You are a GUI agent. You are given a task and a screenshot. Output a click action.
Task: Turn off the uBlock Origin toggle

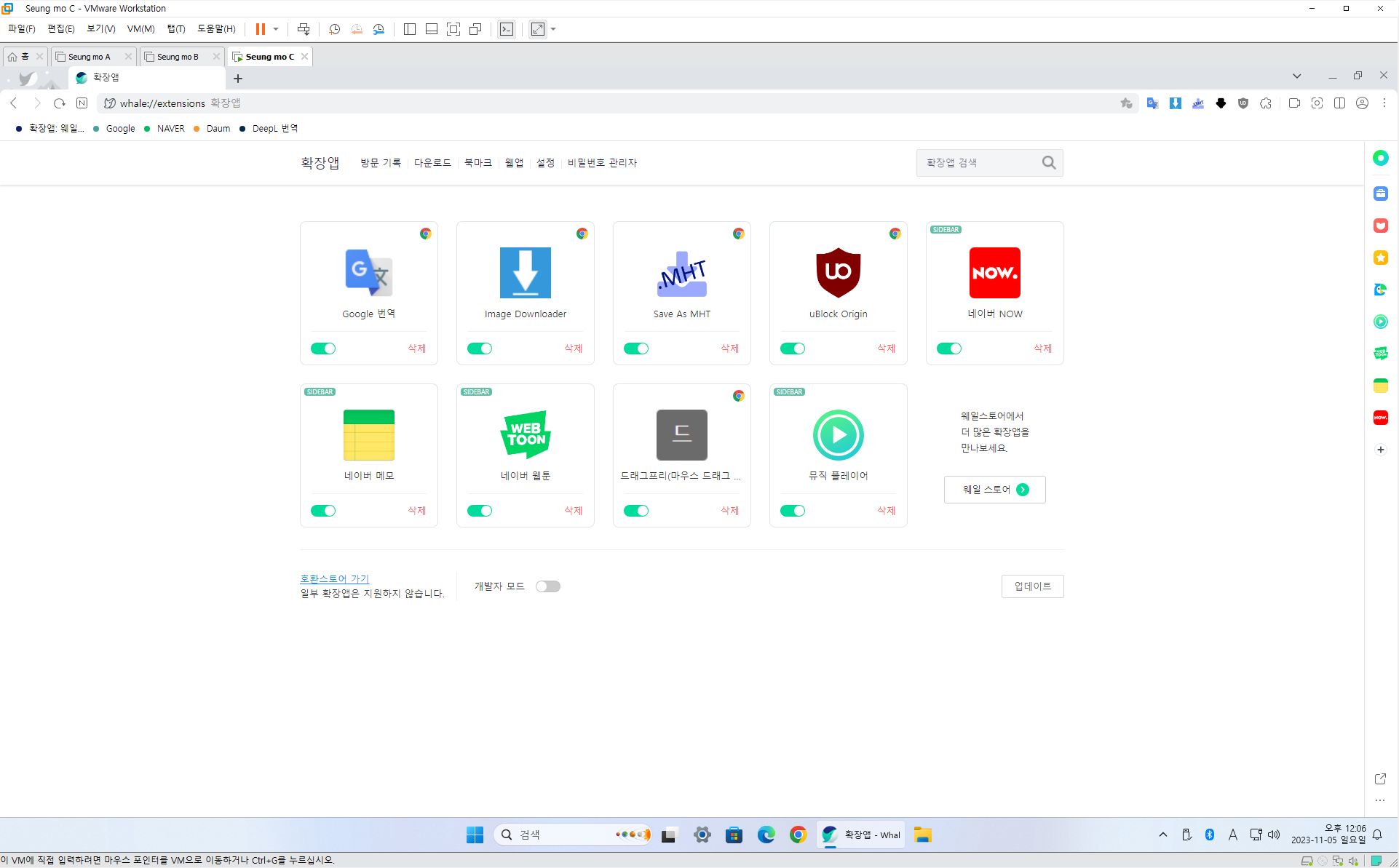[793, 349]
